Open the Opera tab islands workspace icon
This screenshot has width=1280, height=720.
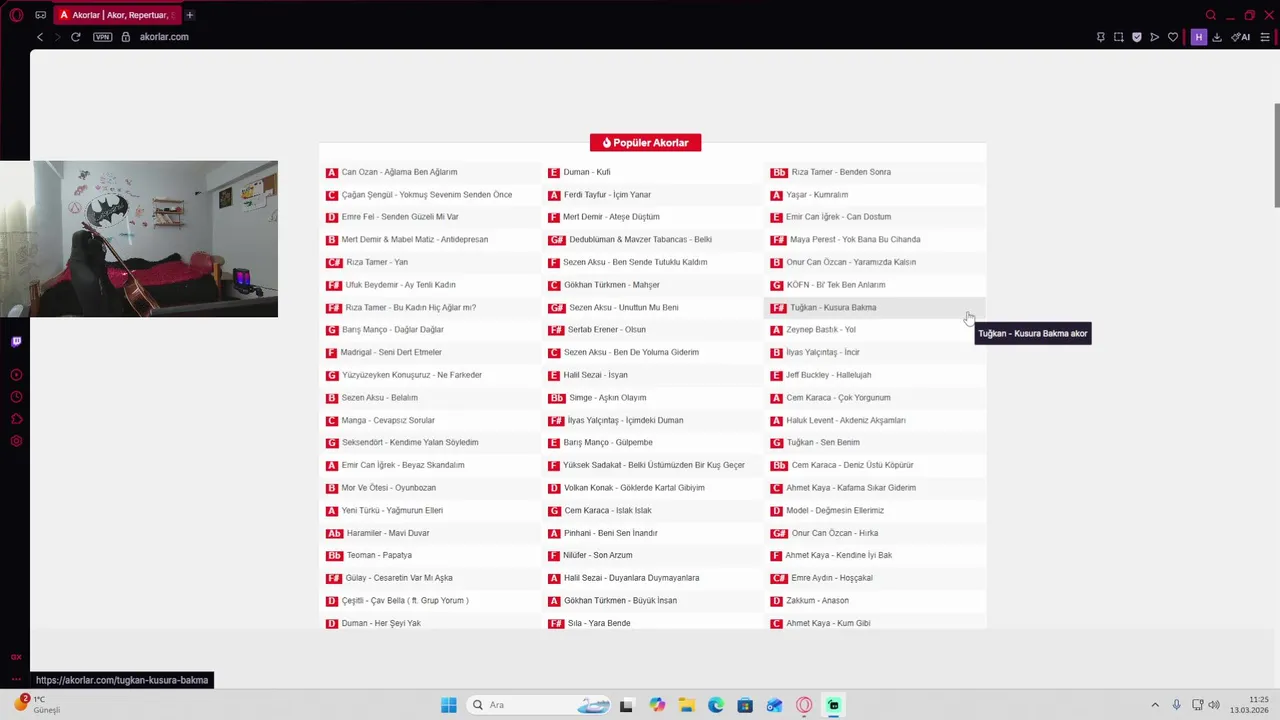tap(40, 15)
